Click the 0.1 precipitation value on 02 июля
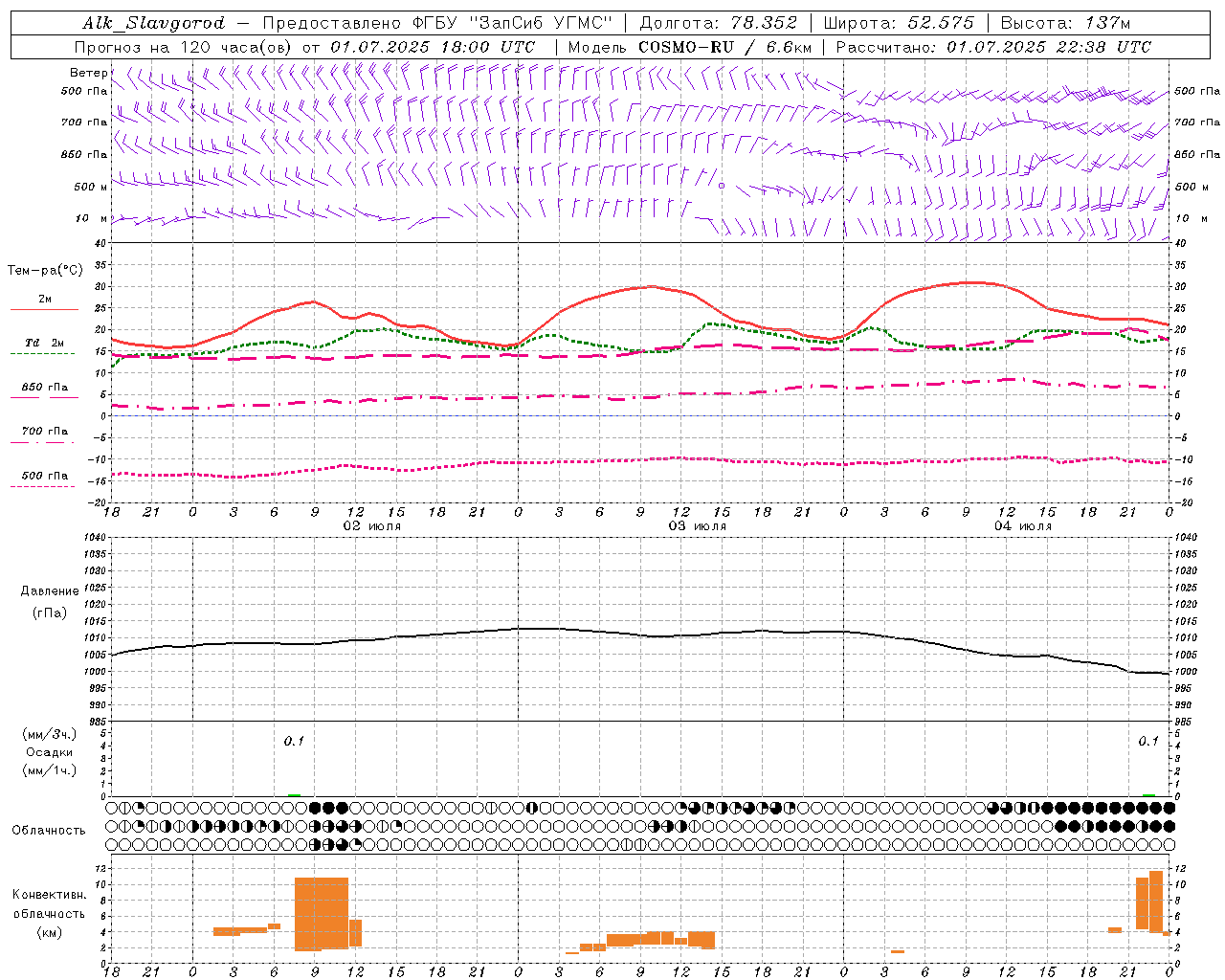The width and height of the screenshot is (1225, 980). click(x=294, y=741)
